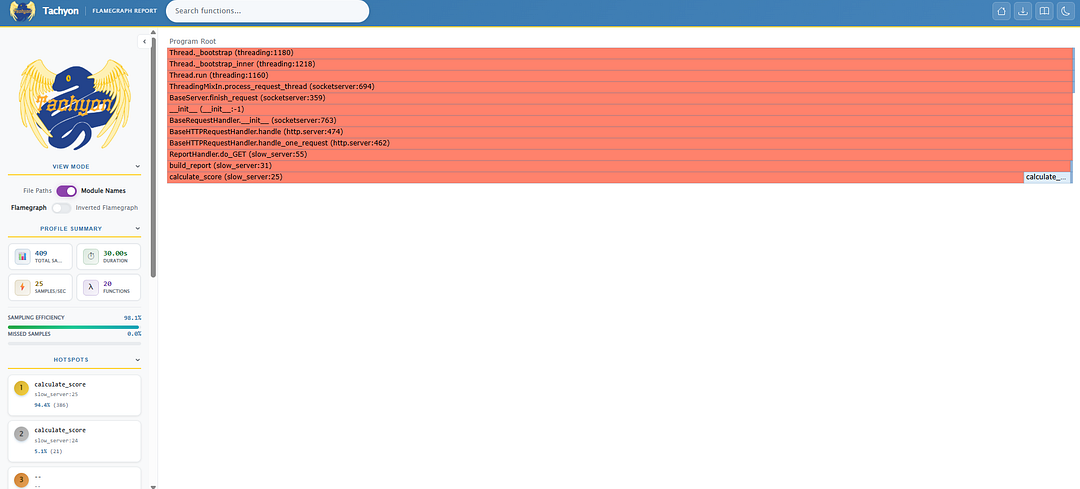Open hotspot card calculate_score slow_server:25

(74, 397)
